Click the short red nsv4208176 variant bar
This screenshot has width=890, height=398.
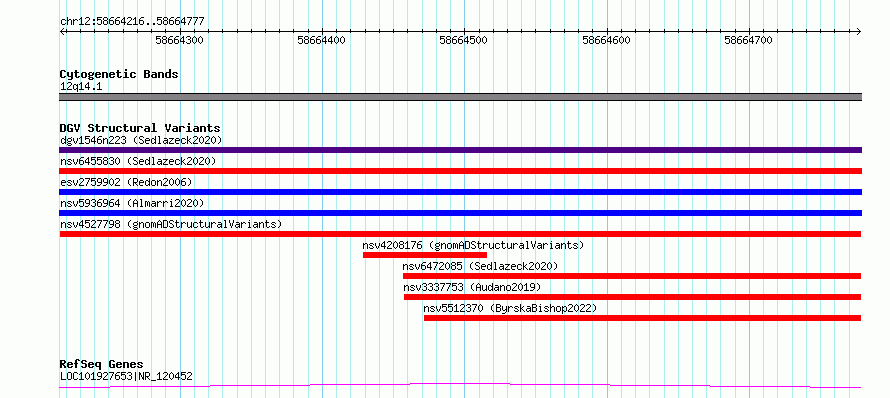click(x=425, y=255)
